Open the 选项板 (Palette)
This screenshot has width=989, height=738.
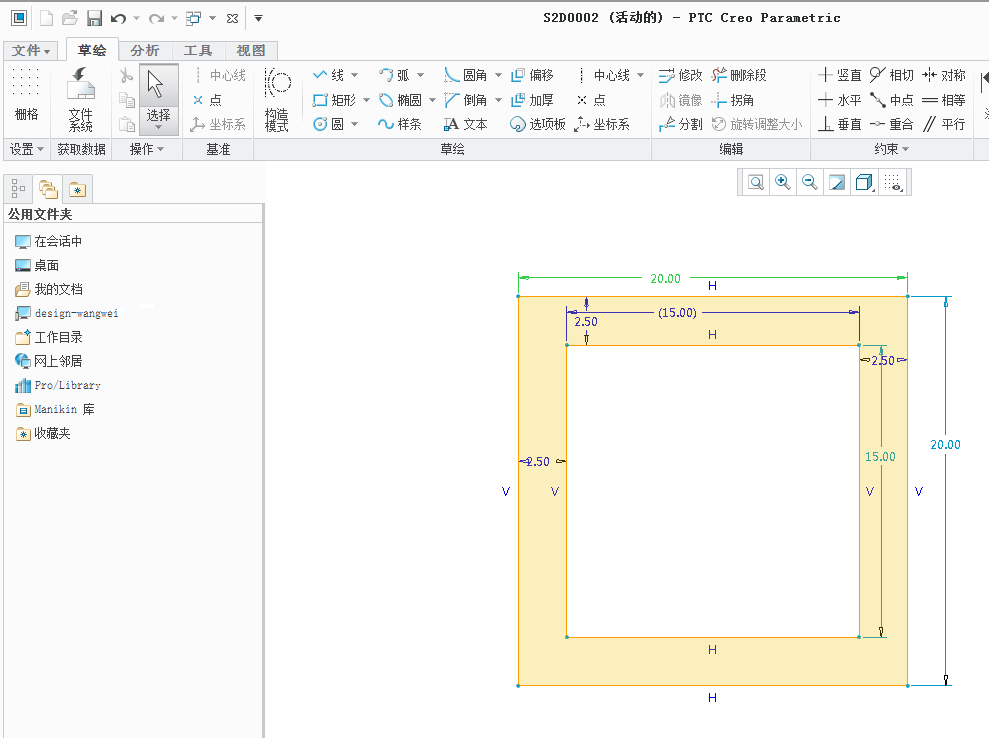[x=537, y=124]
